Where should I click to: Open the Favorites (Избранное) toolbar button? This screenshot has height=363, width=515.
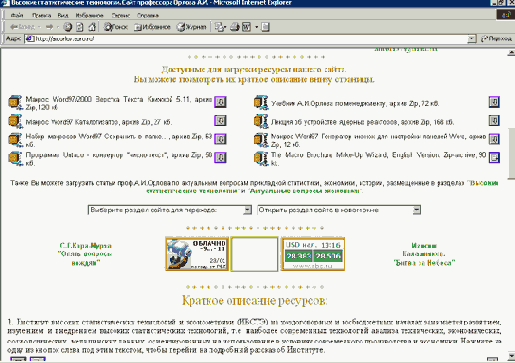pos(152,27)
